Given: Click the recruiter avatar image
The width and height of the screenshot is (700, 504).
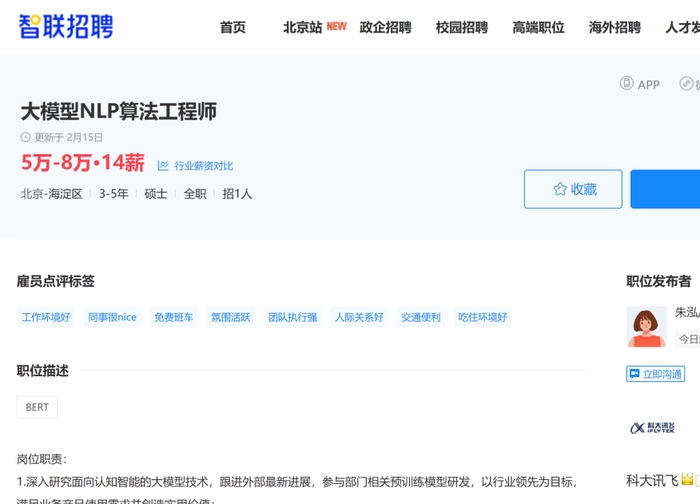Looking at the screenshot, I should [646, 327].
